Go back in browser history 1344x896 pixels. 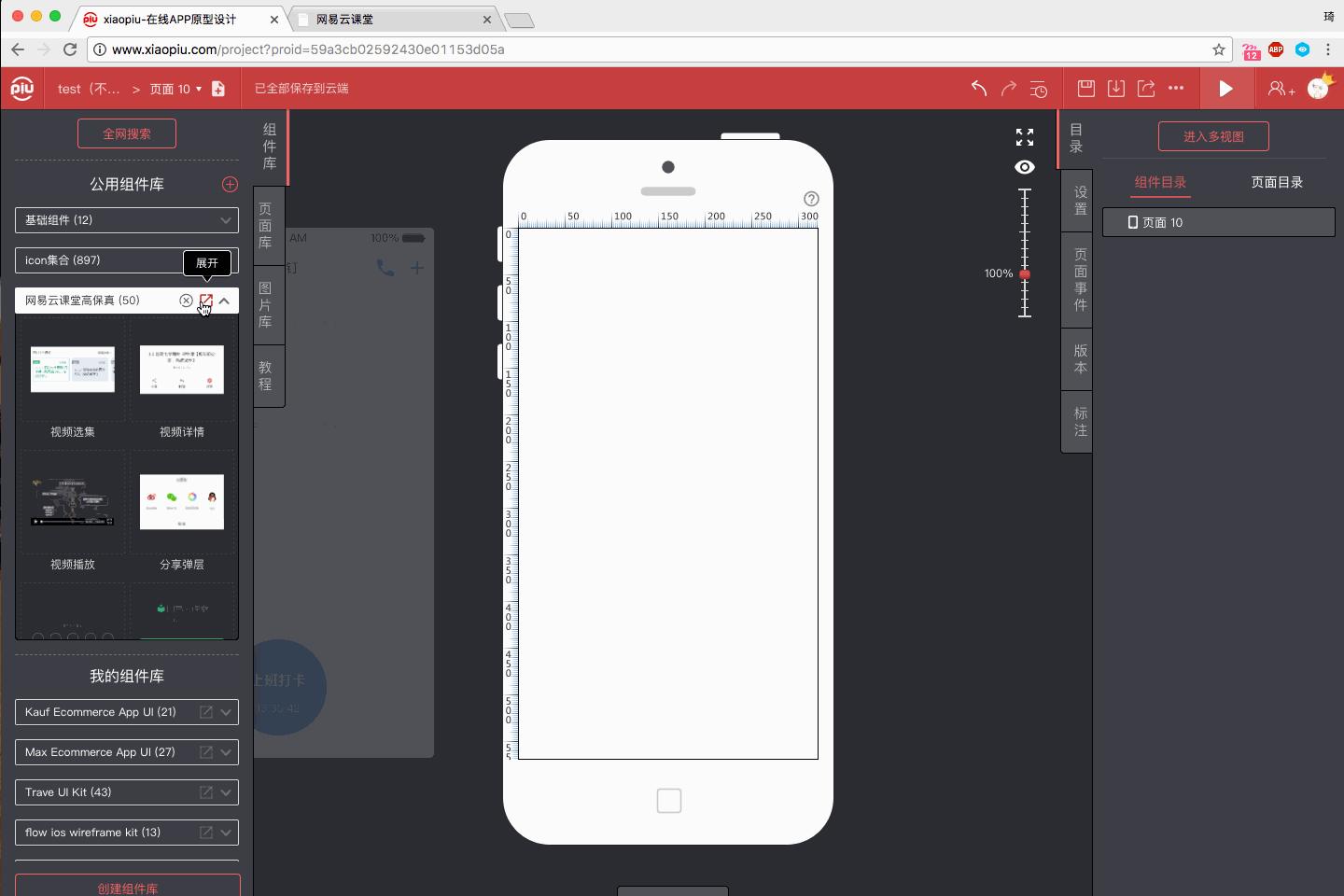[x=18, y=49]
